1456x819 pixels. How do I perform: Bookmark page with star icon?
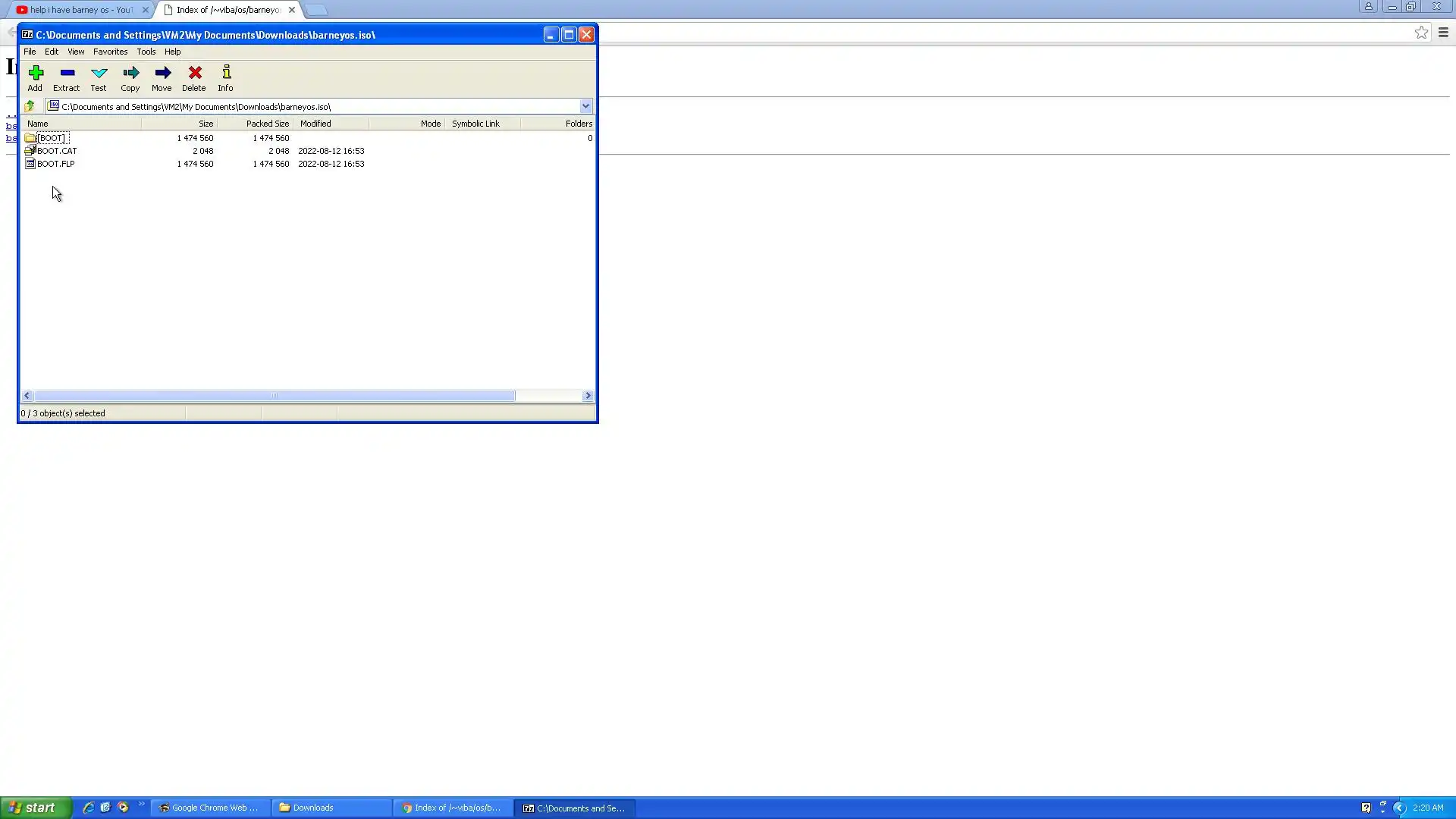pyautogui.click(x=1421, y=33)
